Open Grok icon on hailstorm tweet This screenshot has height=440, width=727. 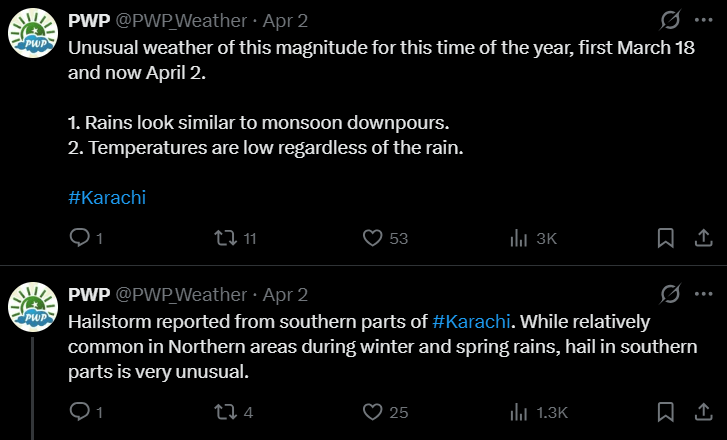tap(671, 294)
